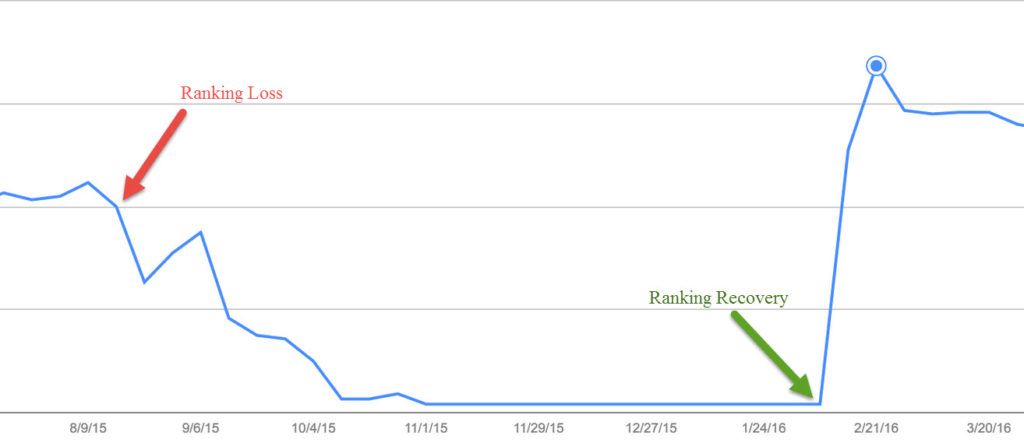This screenshot has width=1024, height=443.
Task: Click the highlighted peak data point marker
Action: [876, 66]
